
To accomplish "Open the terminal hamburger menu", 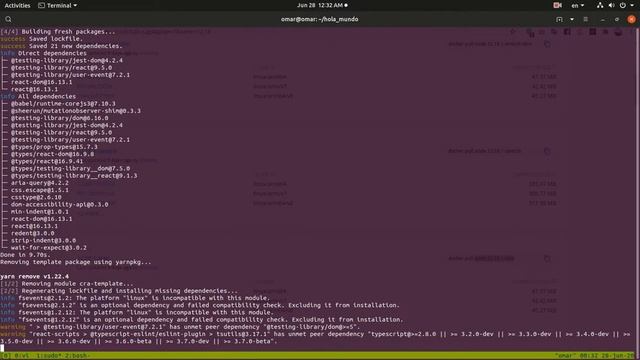I will pos(586,19).
